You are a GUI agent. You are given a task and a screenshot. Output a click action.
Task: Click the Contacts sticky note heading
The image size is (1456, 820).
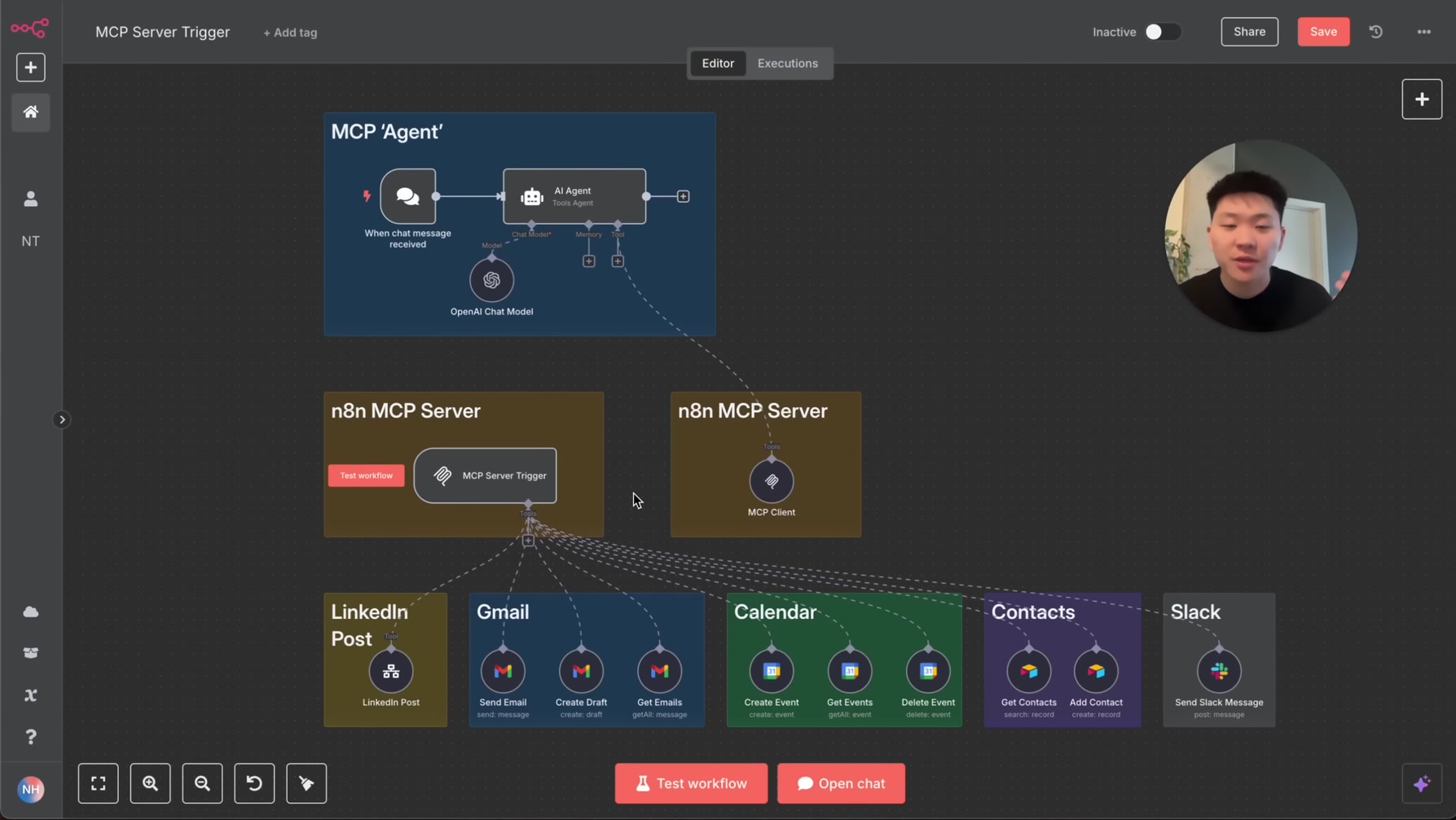[1033, 612]
